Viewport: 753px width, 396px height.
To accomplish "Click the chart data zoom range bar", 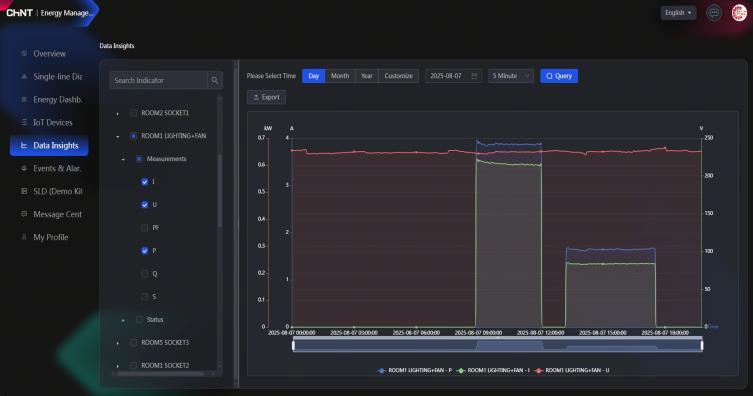I will 498,345.
